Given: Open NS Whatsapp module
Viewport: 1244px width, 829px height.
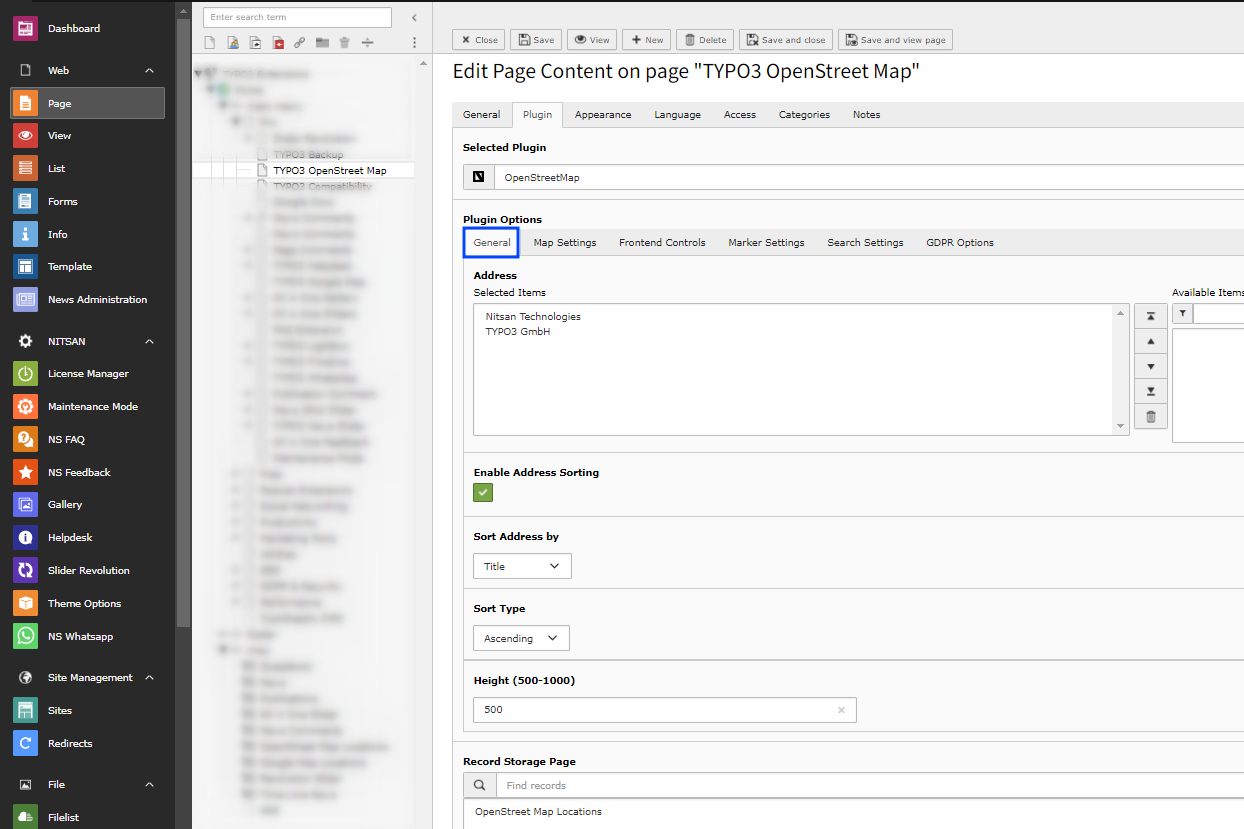Looking at the screenshot, I should [88, 636].
